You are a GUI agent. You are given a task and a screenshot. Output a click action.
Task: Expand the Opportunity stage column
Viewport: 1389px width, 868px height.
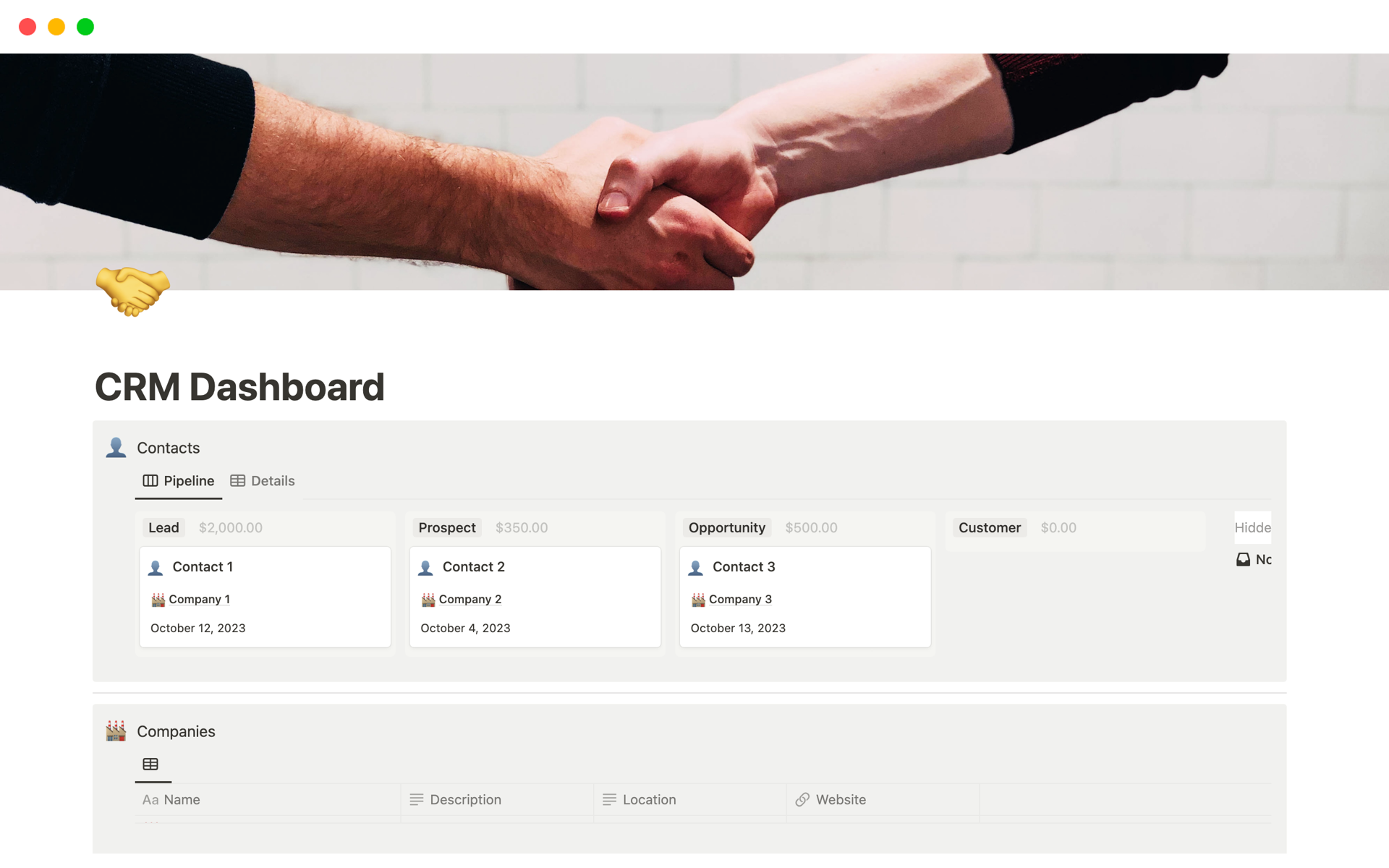pyautogui.click(x=727, y=526)
